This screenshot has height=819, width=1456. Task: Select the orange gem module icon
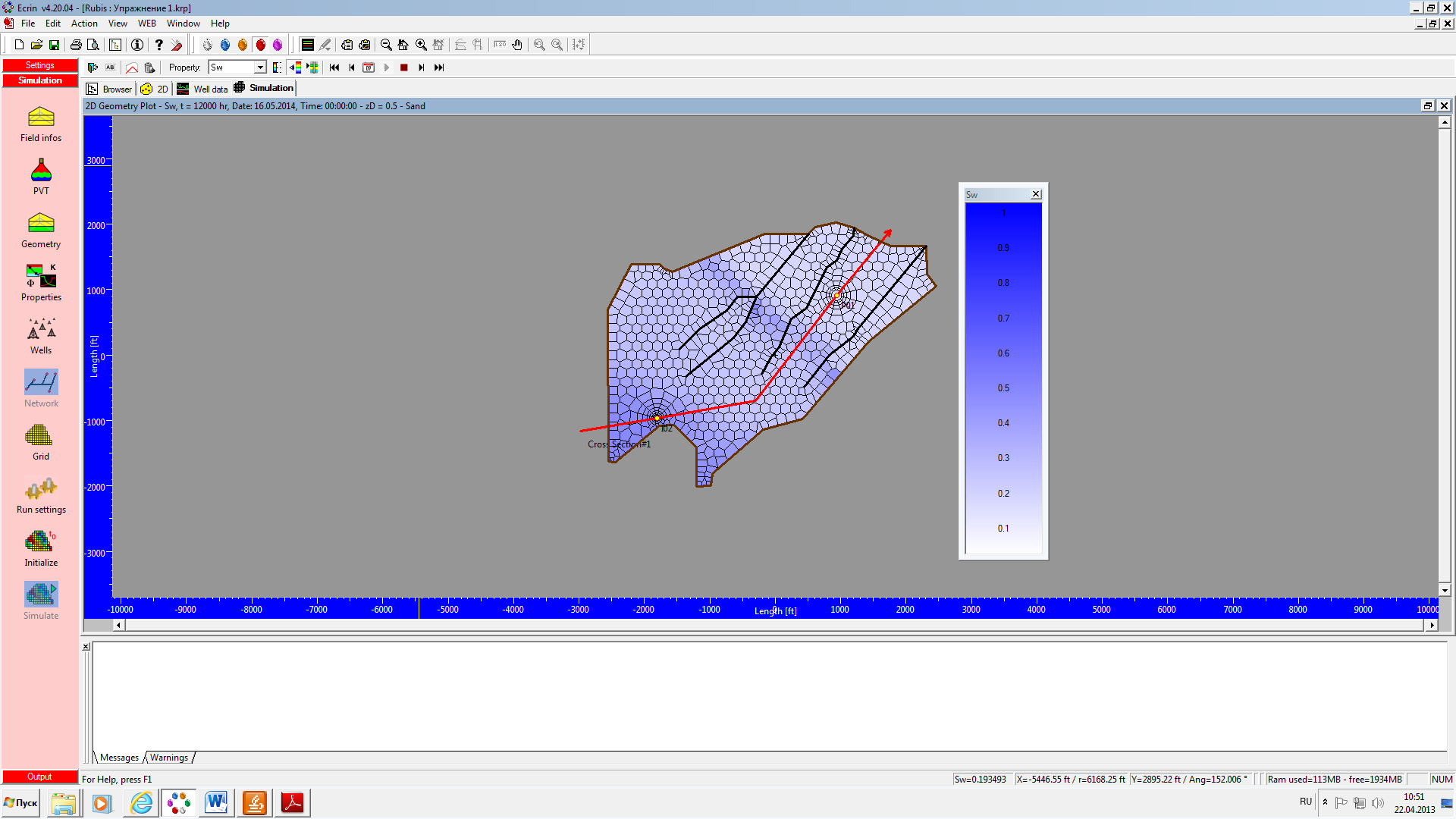[x=243, y=45]
